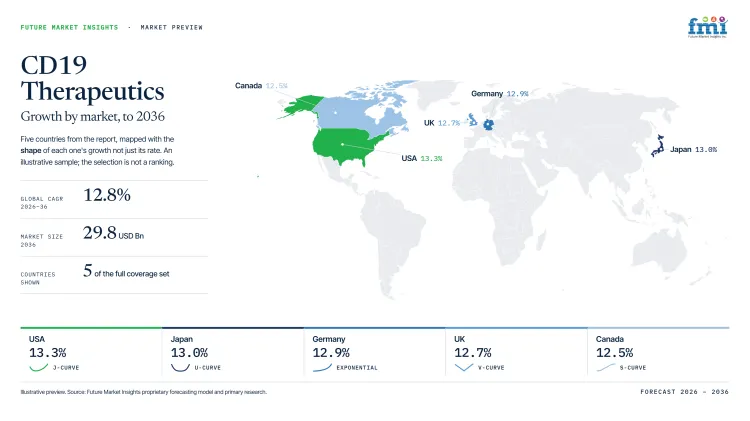The height and width of the screenshot is (421, 750).
Task: Click the 13.3% value in USA card
Action: 47,353
